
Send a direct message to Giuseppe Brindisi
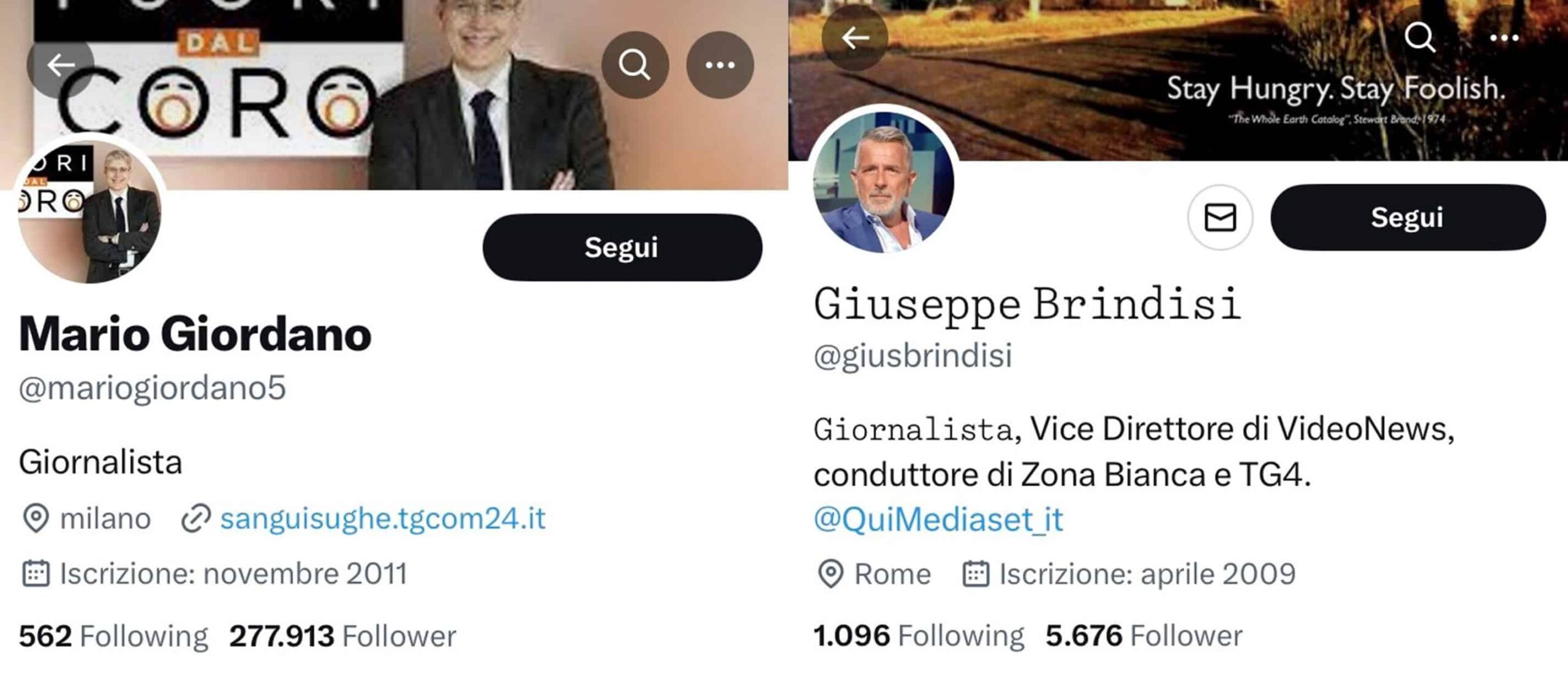pos(1220,218)
